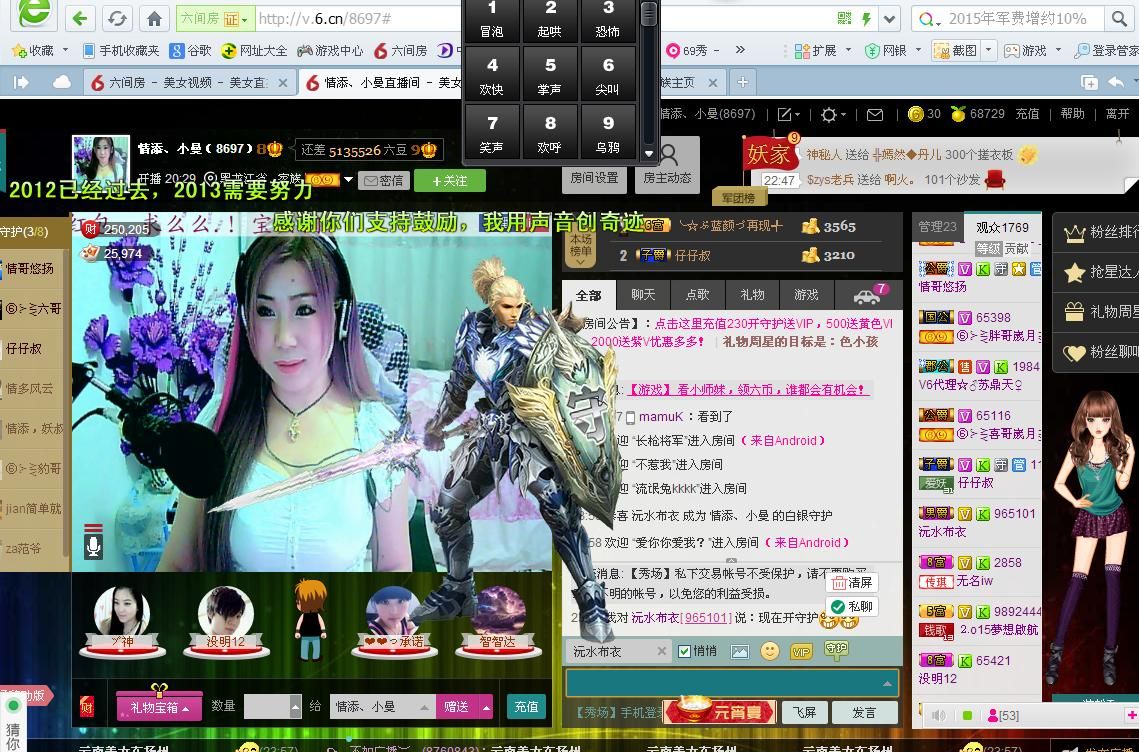Toggle the 悄悄 whisper checkbox
1139x752 pixels.
685,651
